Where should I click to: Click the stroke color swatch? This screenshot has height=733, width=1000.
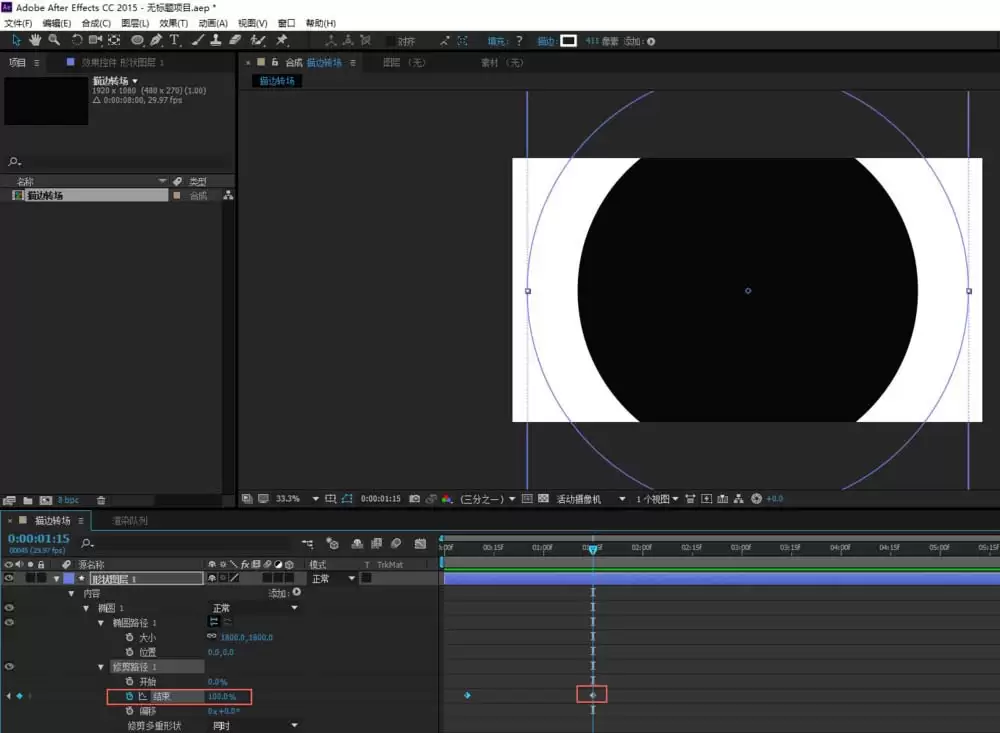[568, 41]
